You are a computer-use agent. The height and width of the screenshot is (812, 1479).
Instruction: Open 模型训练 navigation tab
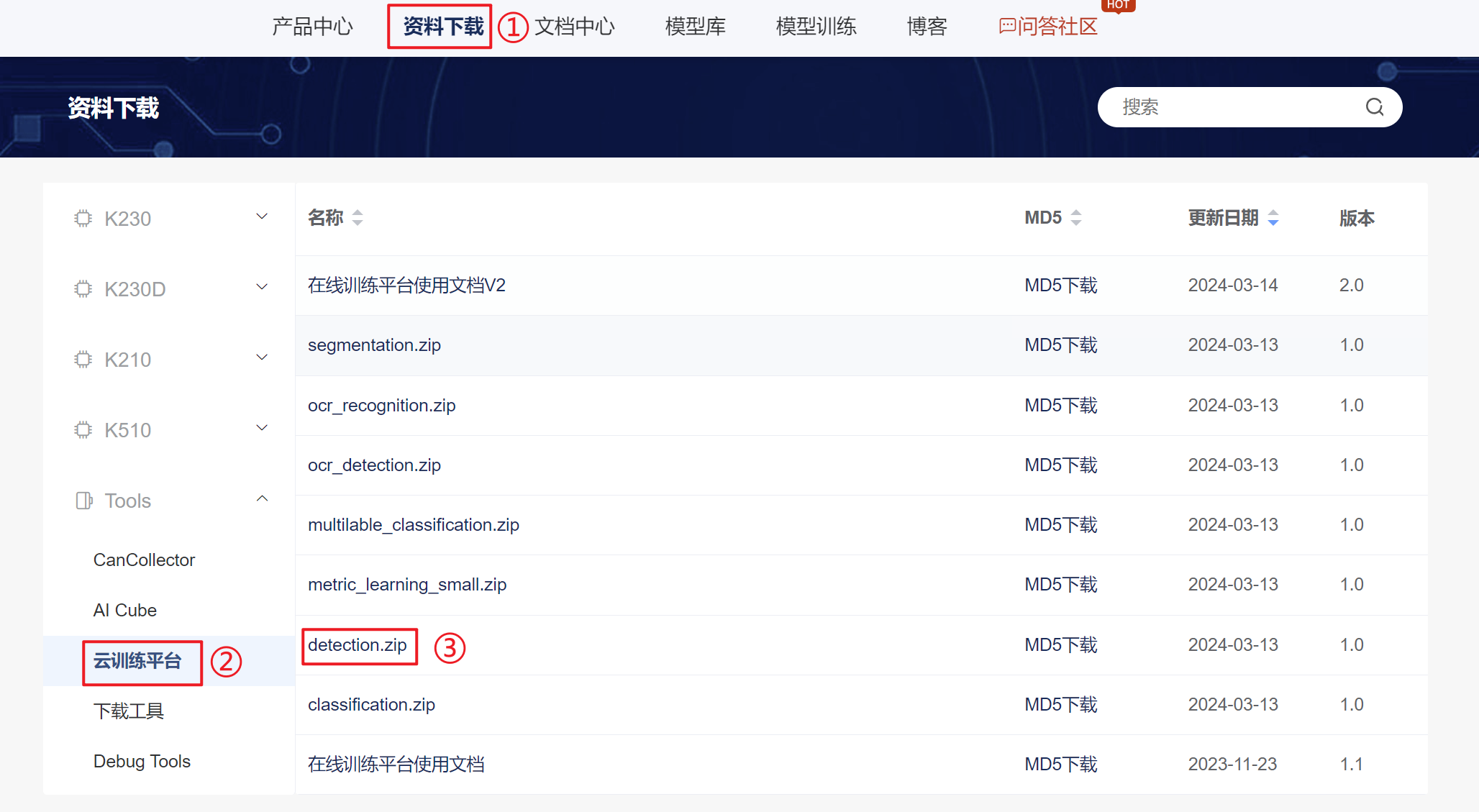(816, 27)
